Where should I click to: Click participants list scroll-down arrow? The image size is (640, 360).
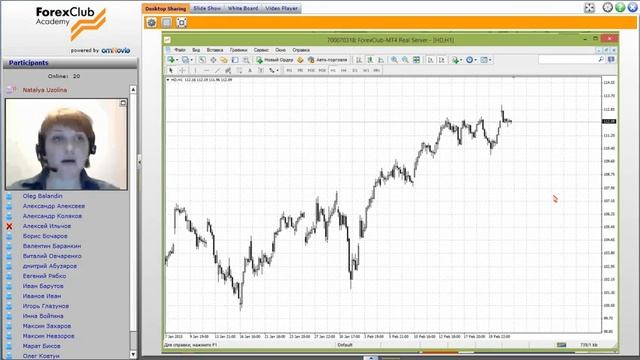(133, 354)
